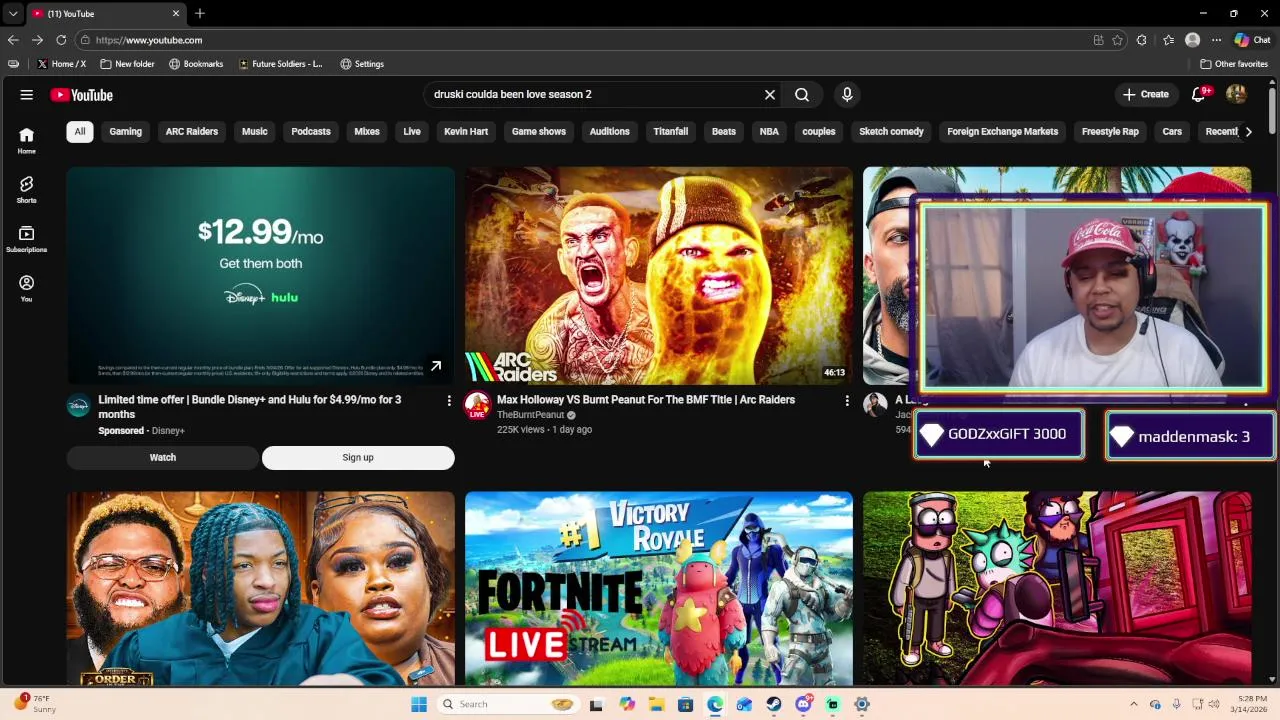This screenshot has width=1280, height=720.
Task: Open the Settings bookmark
Action: [x=362, y=64]
